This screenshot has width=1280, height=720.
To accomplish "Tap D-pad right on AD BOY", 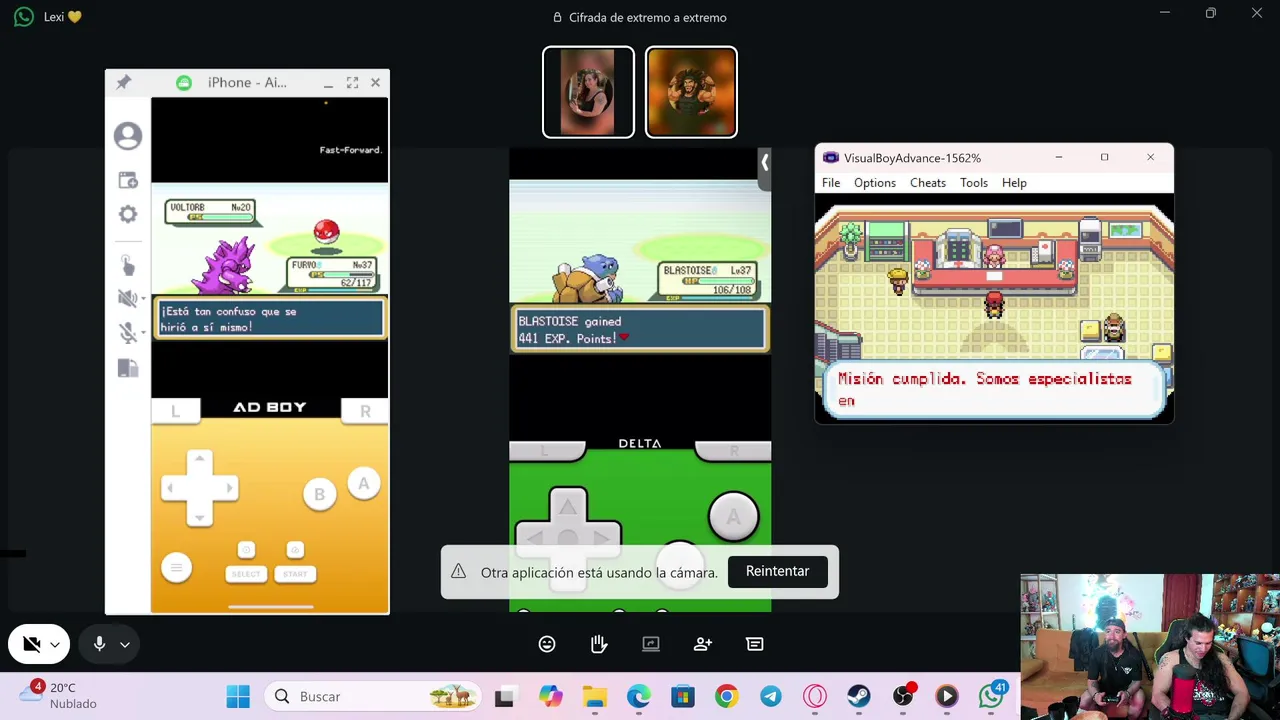I will coord(227,488).
